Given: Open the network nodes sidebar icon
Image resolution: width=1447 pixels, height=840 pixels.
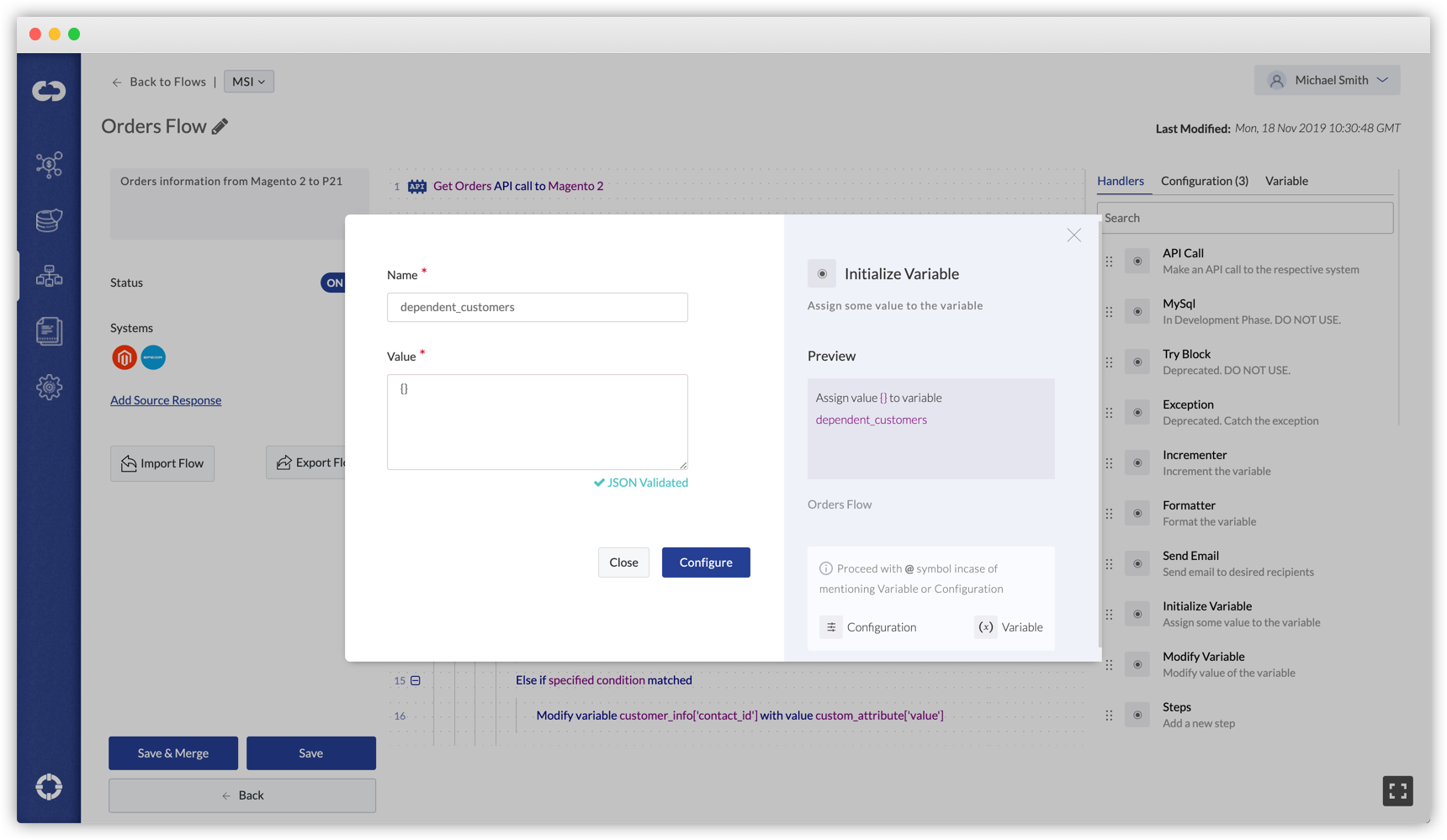Looking at the screenshot, I should 49,164.
